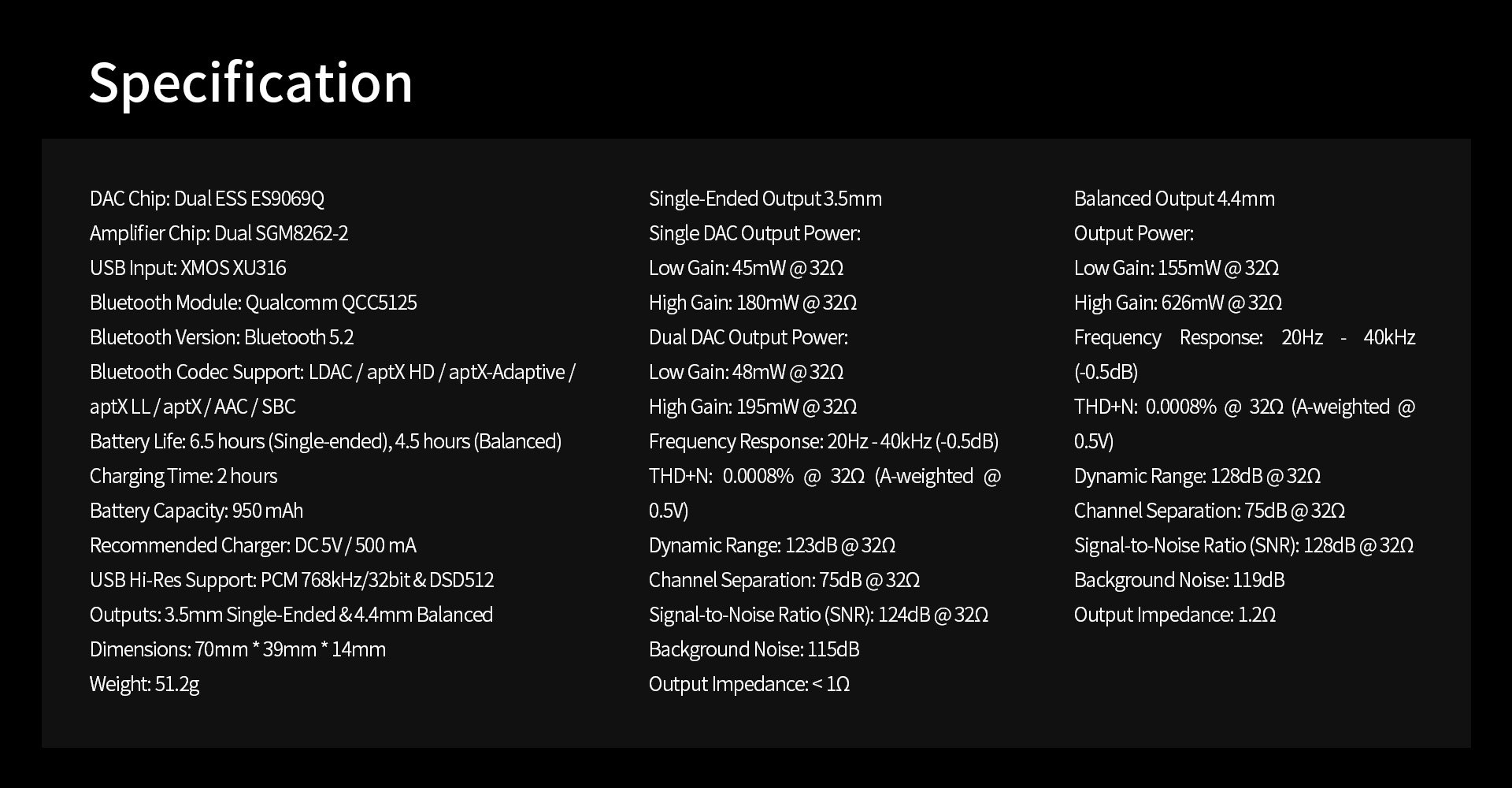Viewport: 1512px width, 788px height.
Task: Click the Background Noise 119dB text
Action: 1179,580
